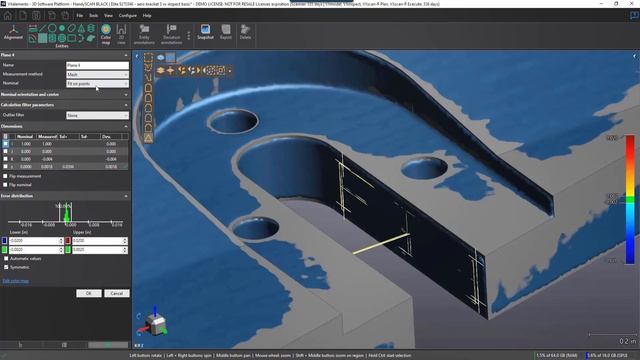The image size is (640, 360).
Task: Toggle the Automatic values checkbox
Action: click(6, 259)
